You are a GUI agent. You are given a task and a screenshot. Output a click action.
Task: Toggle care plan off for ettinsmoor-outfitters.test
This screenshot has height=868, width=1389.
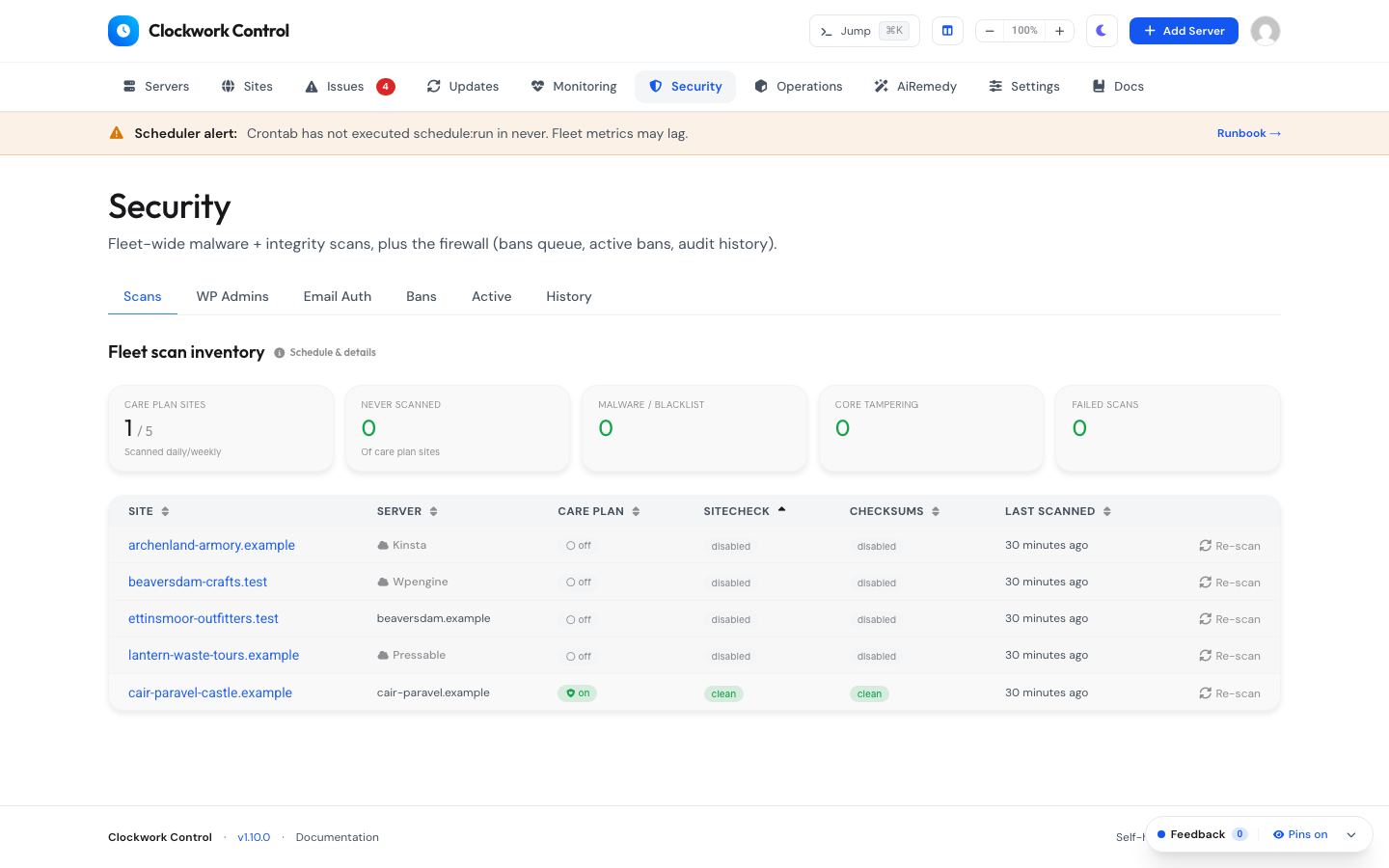click(579, 619)
